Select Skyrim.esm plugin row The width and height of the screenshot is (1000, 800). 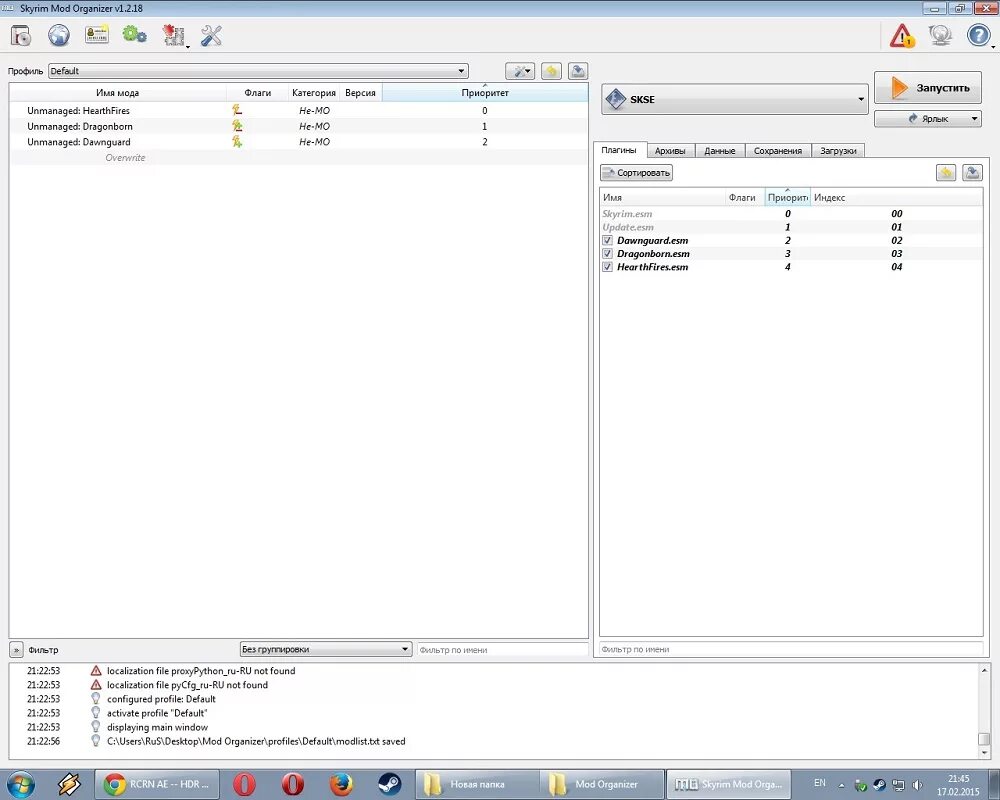click(791, 214)
